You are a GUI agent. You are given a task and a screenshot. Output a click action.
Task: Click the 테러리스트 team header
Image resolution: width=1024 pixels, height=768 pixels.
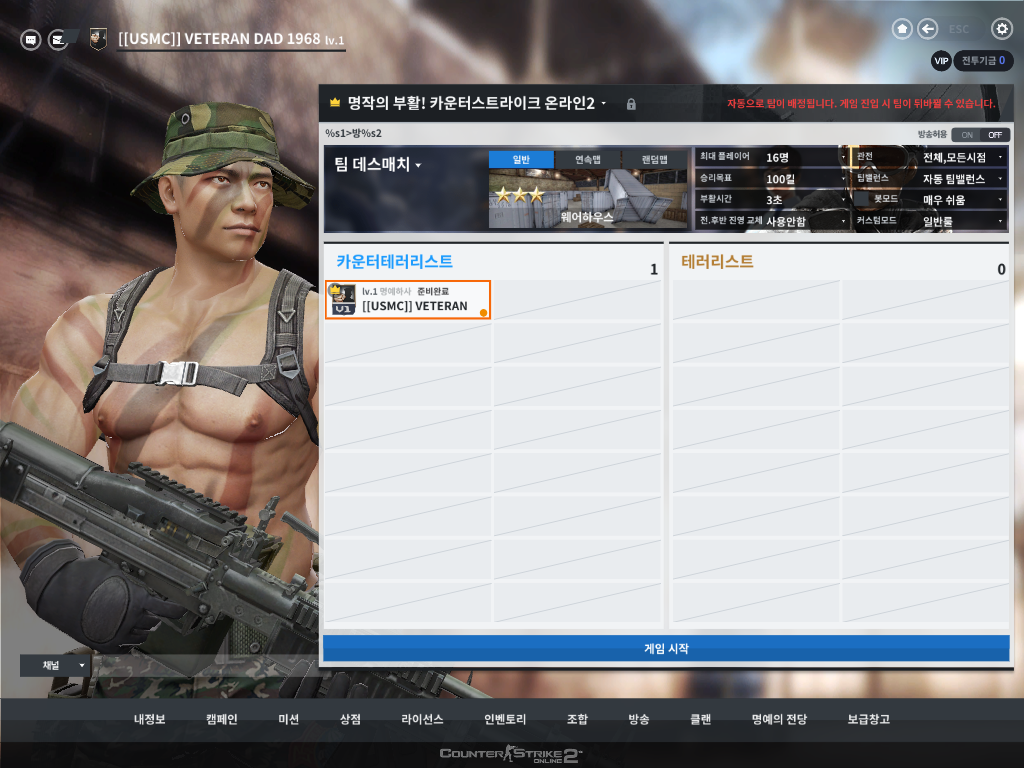[x=717, y=262]
